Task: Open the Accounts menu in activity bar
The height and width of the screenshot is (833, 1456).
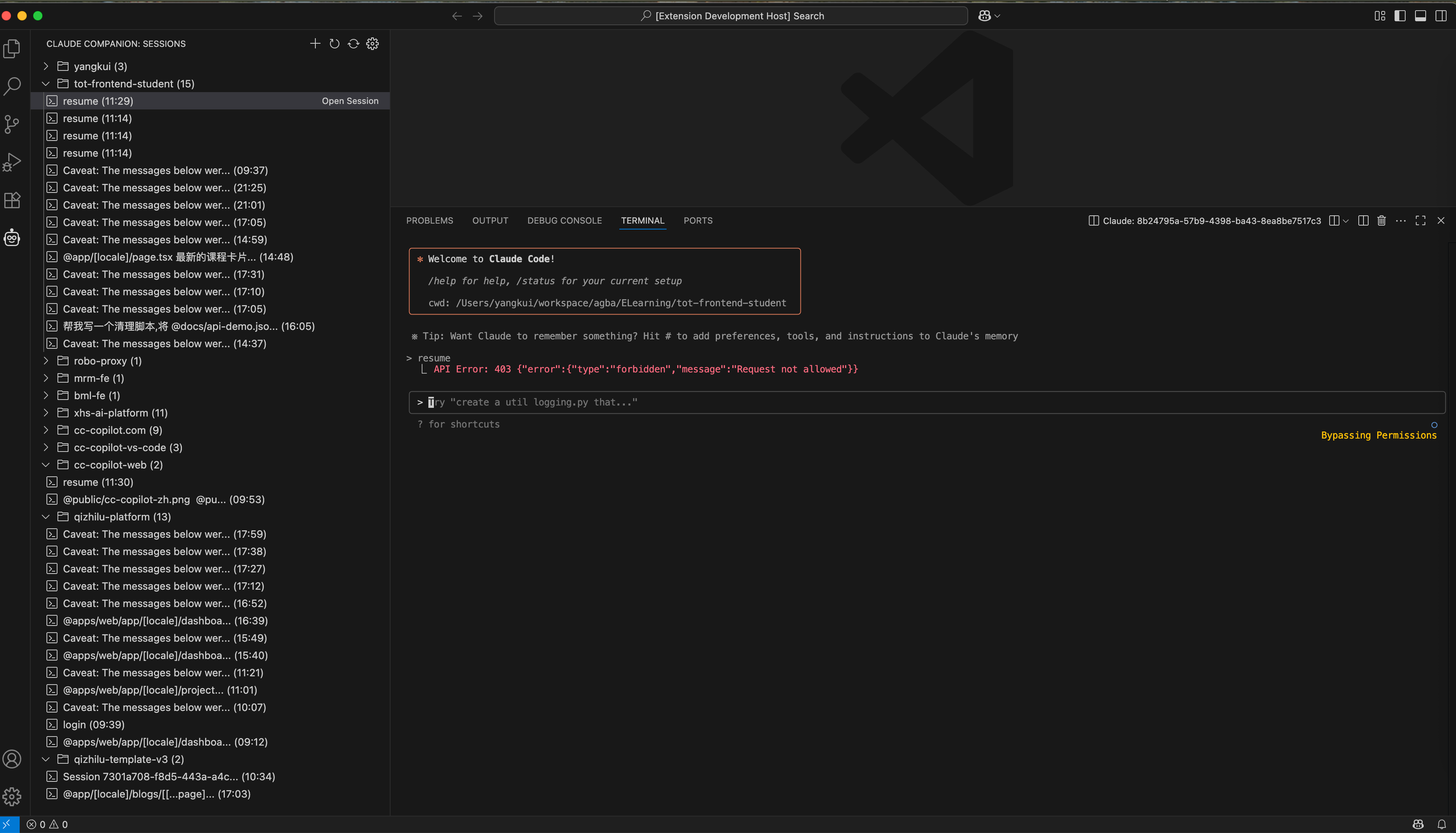Action: [x=12, y=759]
